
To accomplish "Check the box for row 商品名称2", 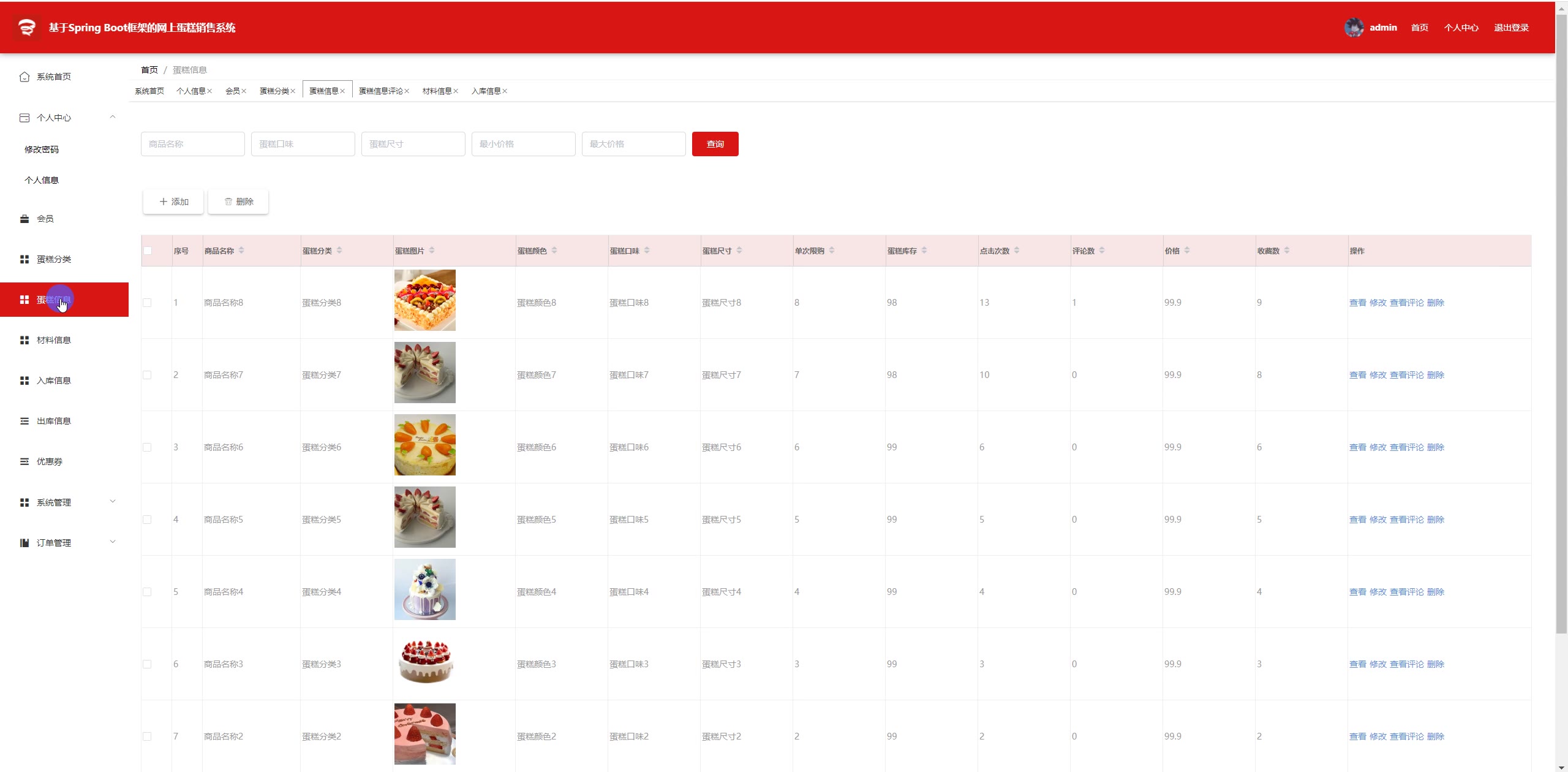I will (x=147, y=736).
